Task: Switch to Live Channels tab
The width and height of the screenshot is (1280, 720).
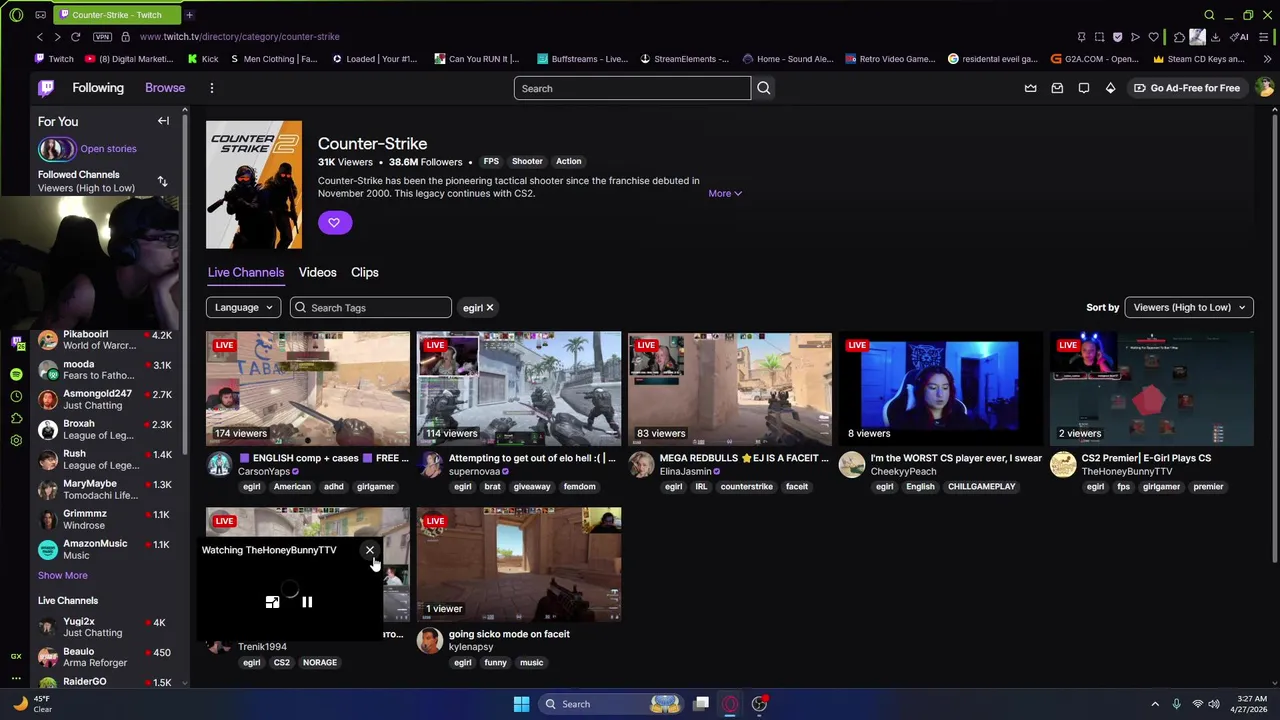Action: (246, 272)
